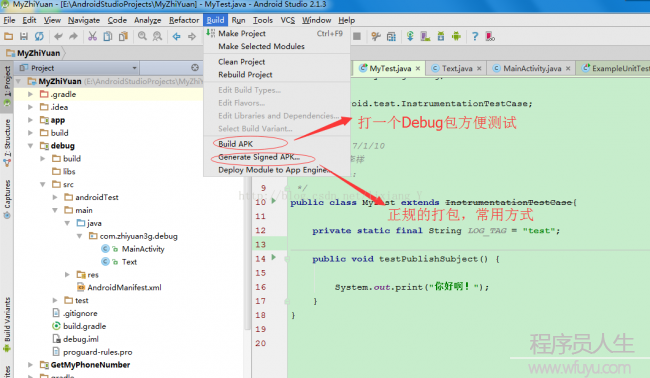Choose Deploy Module to App Engine
Image resolution: width=650 pixels, height=378 pixels.
point(277,170)
